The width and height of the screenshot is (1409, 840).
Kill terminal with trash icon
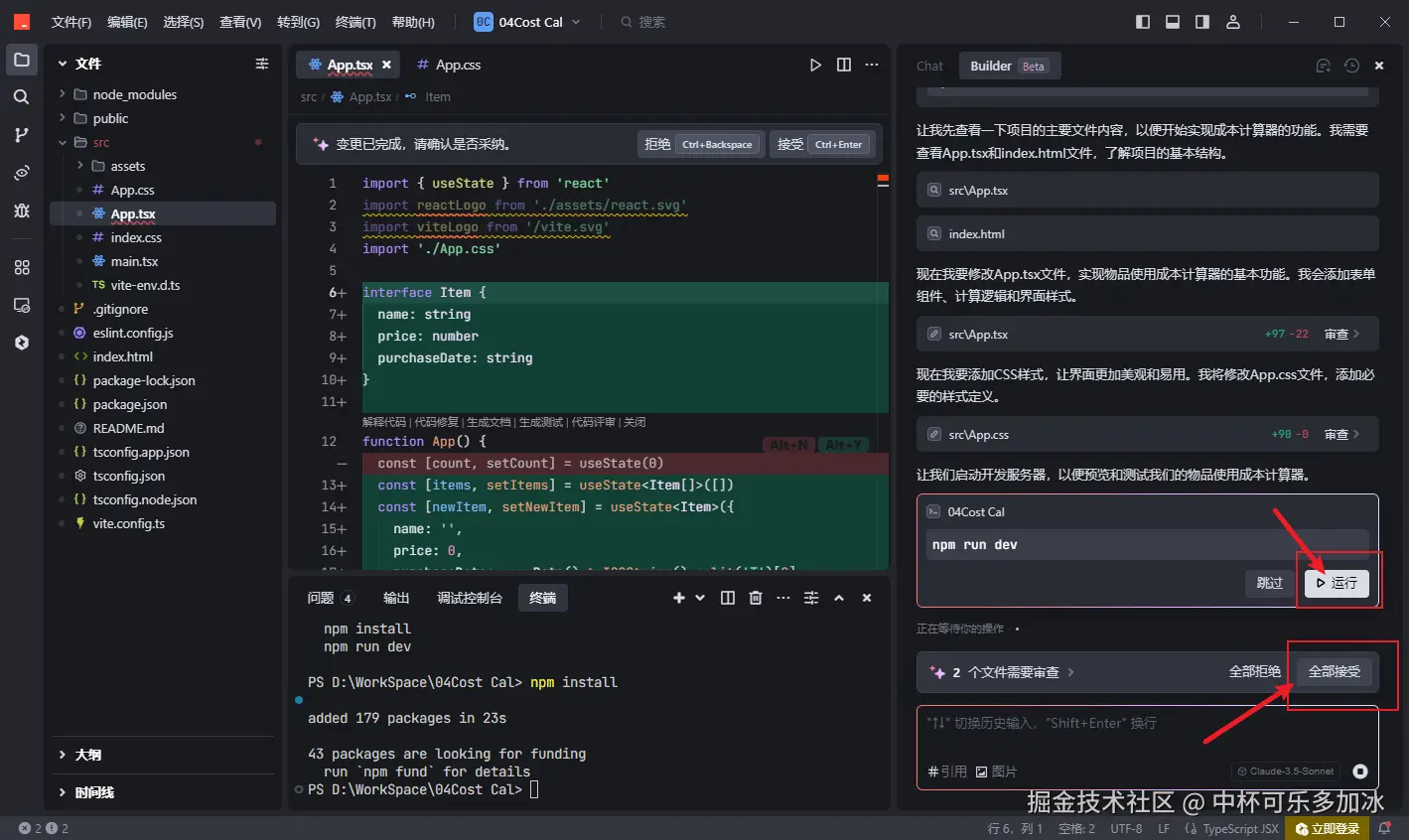coord(756,598)
